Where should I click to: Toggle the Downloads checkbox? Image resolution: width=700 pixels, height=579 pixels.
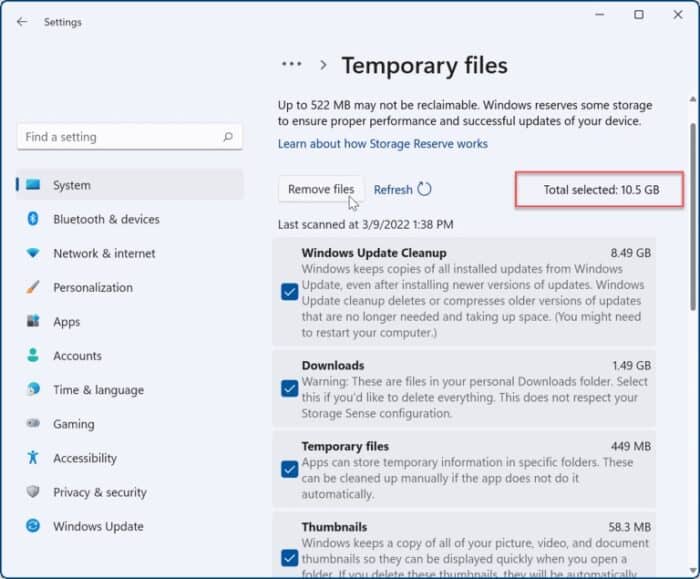(x=289, y=387)
